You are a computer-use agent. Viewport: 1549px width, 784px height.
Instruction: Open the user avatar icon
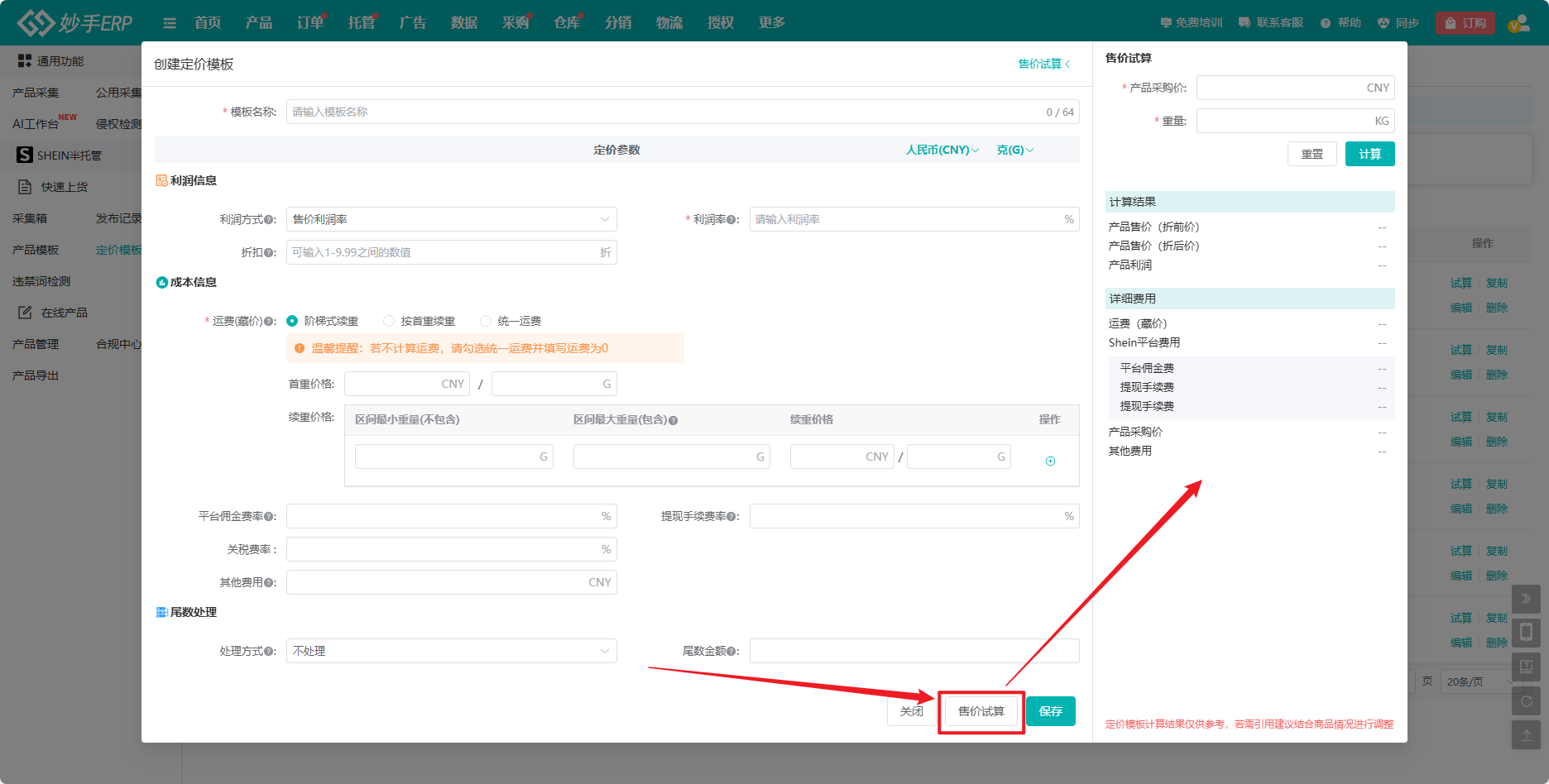pos(1518,23)
